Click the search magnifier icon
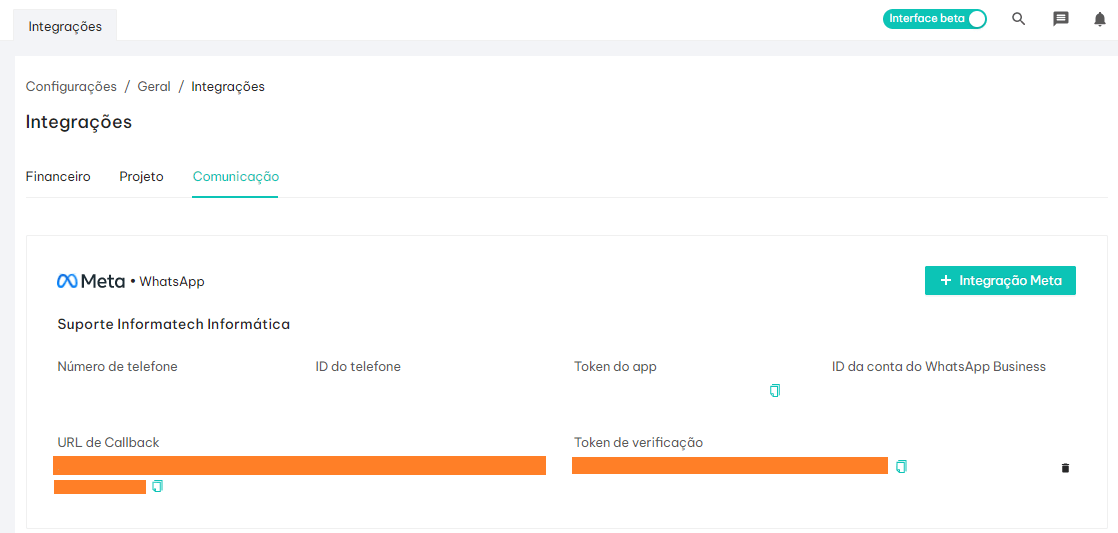 [x=1019, y=19]
